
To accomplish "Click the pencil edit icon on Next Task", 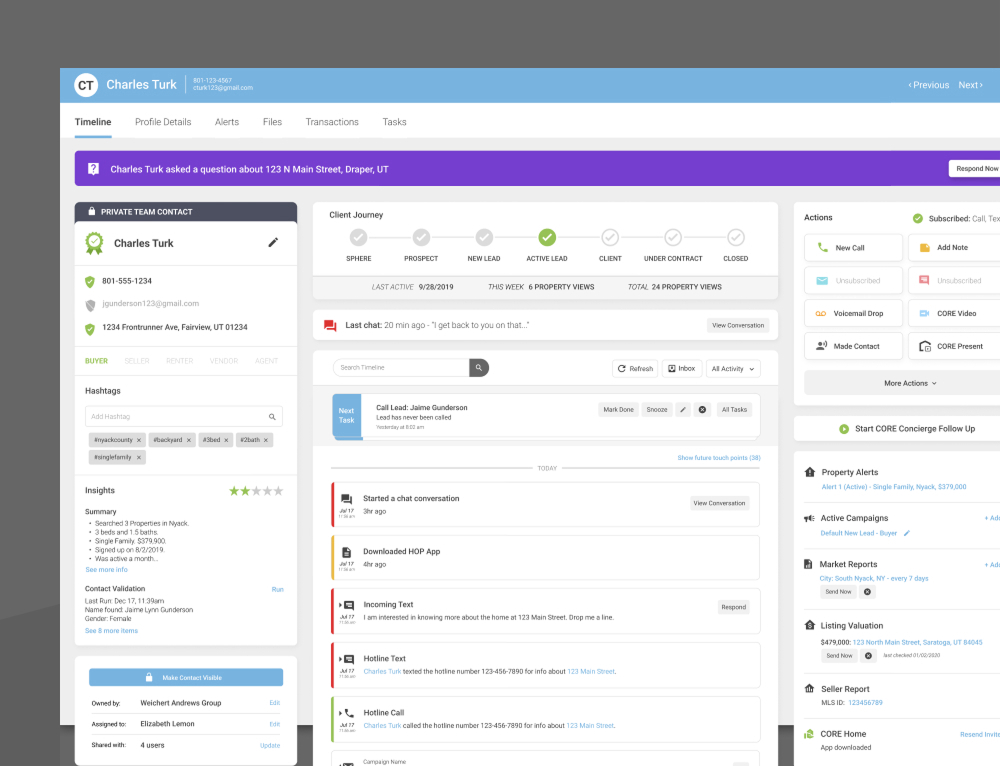I will [683, 409].
